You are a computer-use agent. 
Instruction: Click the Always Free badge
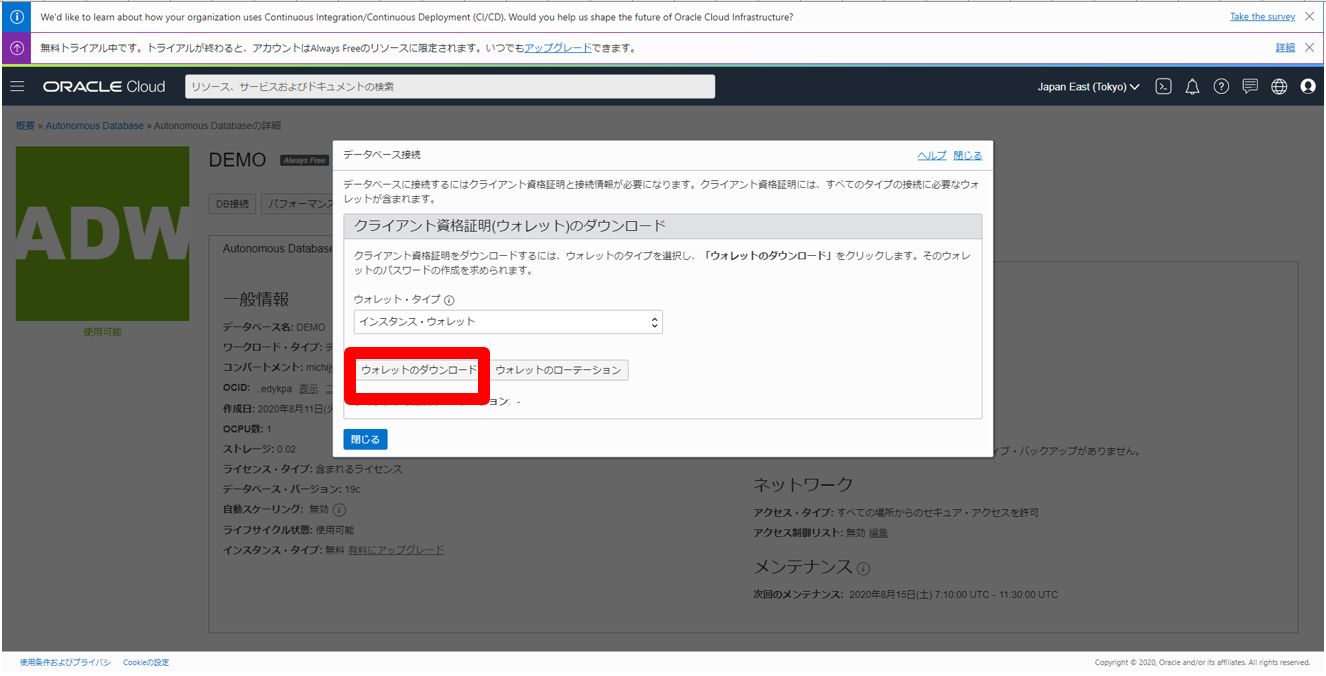coord(304,160)
